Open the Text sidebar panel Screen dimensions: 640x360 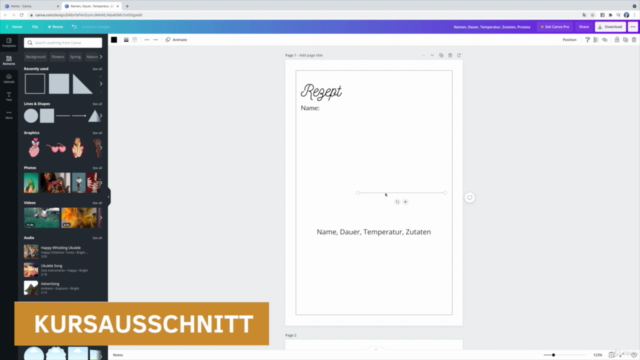click(x=9, y=96)
